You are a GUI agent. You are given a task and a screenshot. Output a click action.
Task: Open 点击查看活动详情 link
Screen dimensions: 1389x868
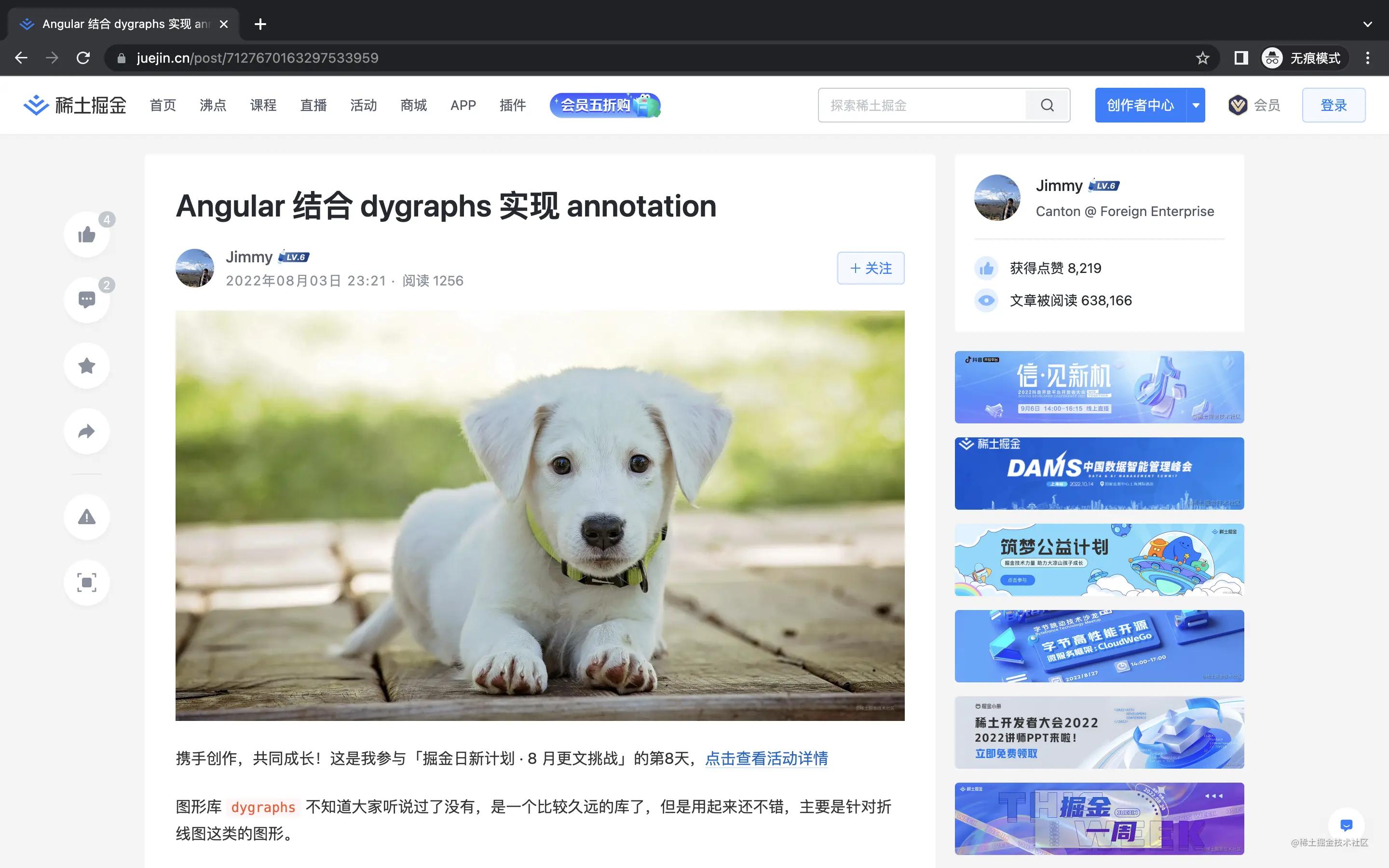point(766,759)
